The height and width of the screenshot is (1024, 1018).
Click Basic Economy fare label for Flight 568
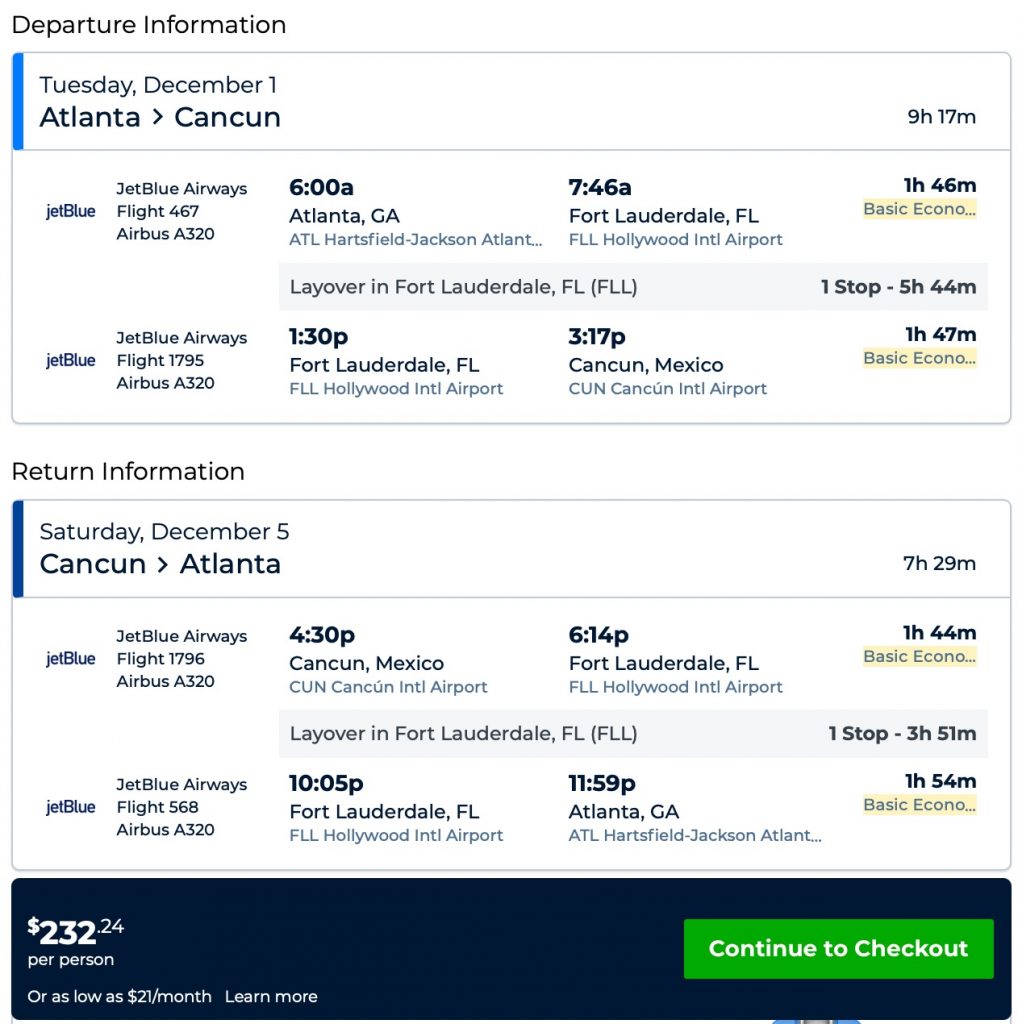[x=919, y=805]
